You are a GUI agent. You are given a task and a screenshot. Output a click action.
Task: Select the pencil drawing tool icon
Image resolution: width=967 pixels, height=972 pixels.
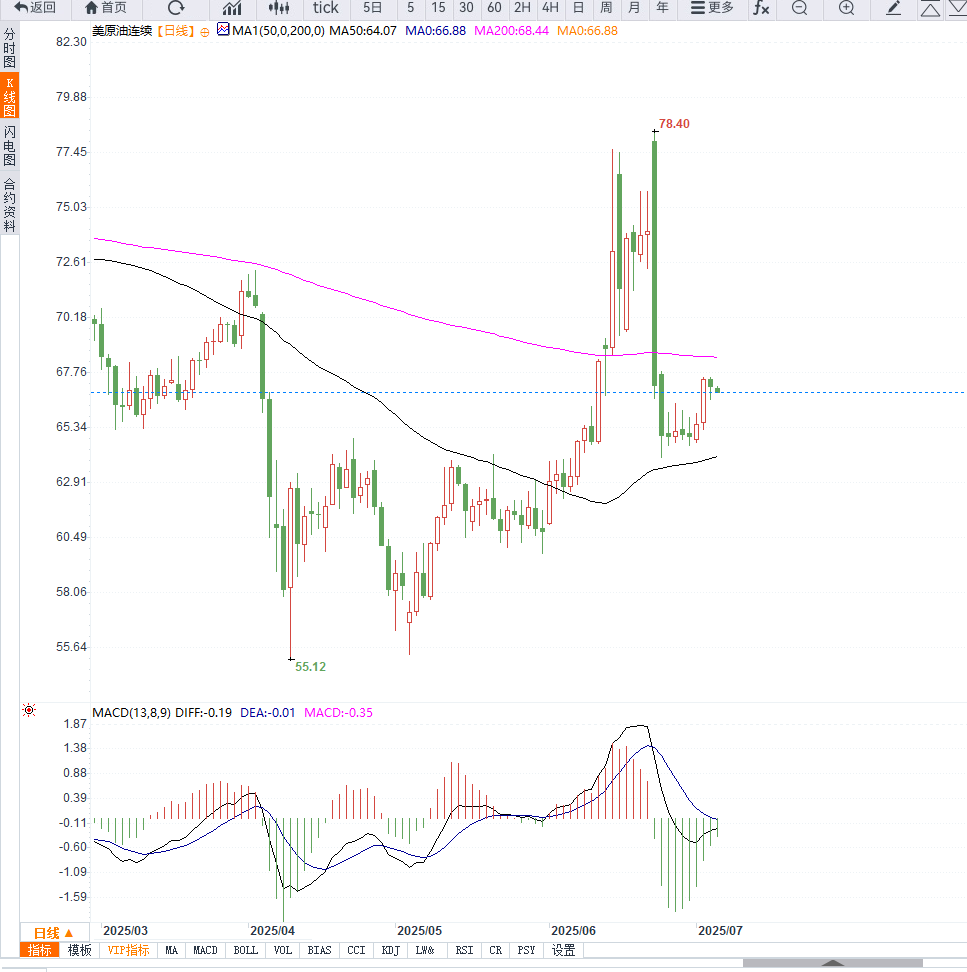[x=894, y=8]
